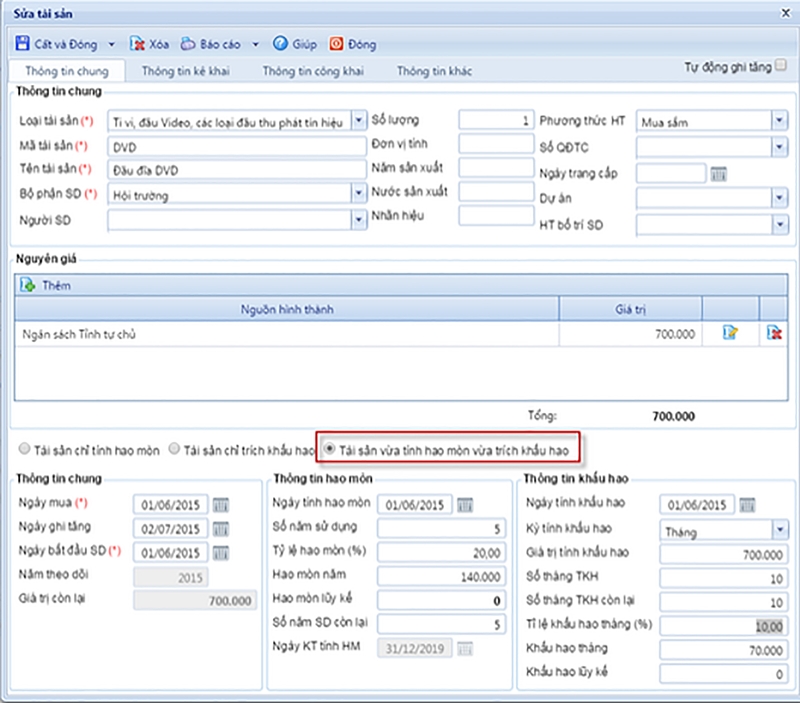The image size is (800, 703).
Task: Click the Nhãn hiệu input field
Action: click(x=496, y=215)
